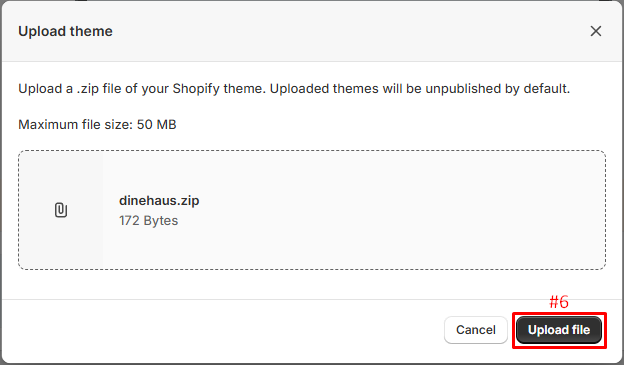
Task: Click the Maximum file size: 50 MB text
Action: click(97, 125)
